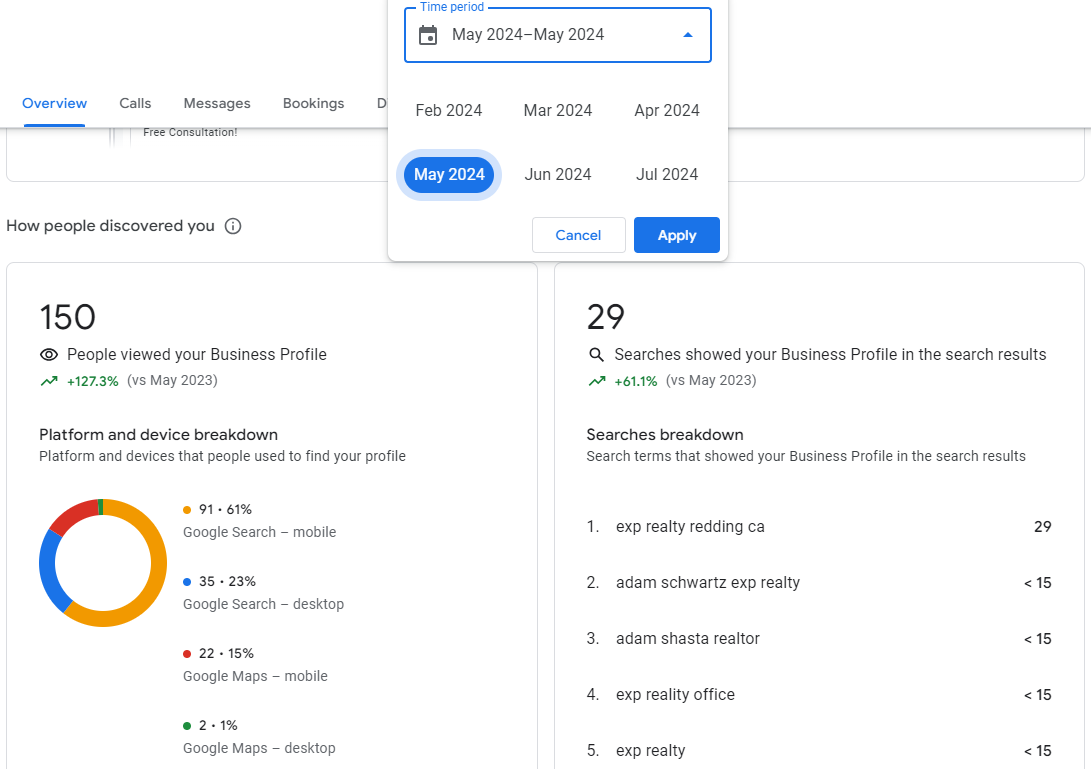The height and width of the screenshot is (769, 1091).
Task: Click search term 'exp realty redding ca'
Action: pos(690,527)
